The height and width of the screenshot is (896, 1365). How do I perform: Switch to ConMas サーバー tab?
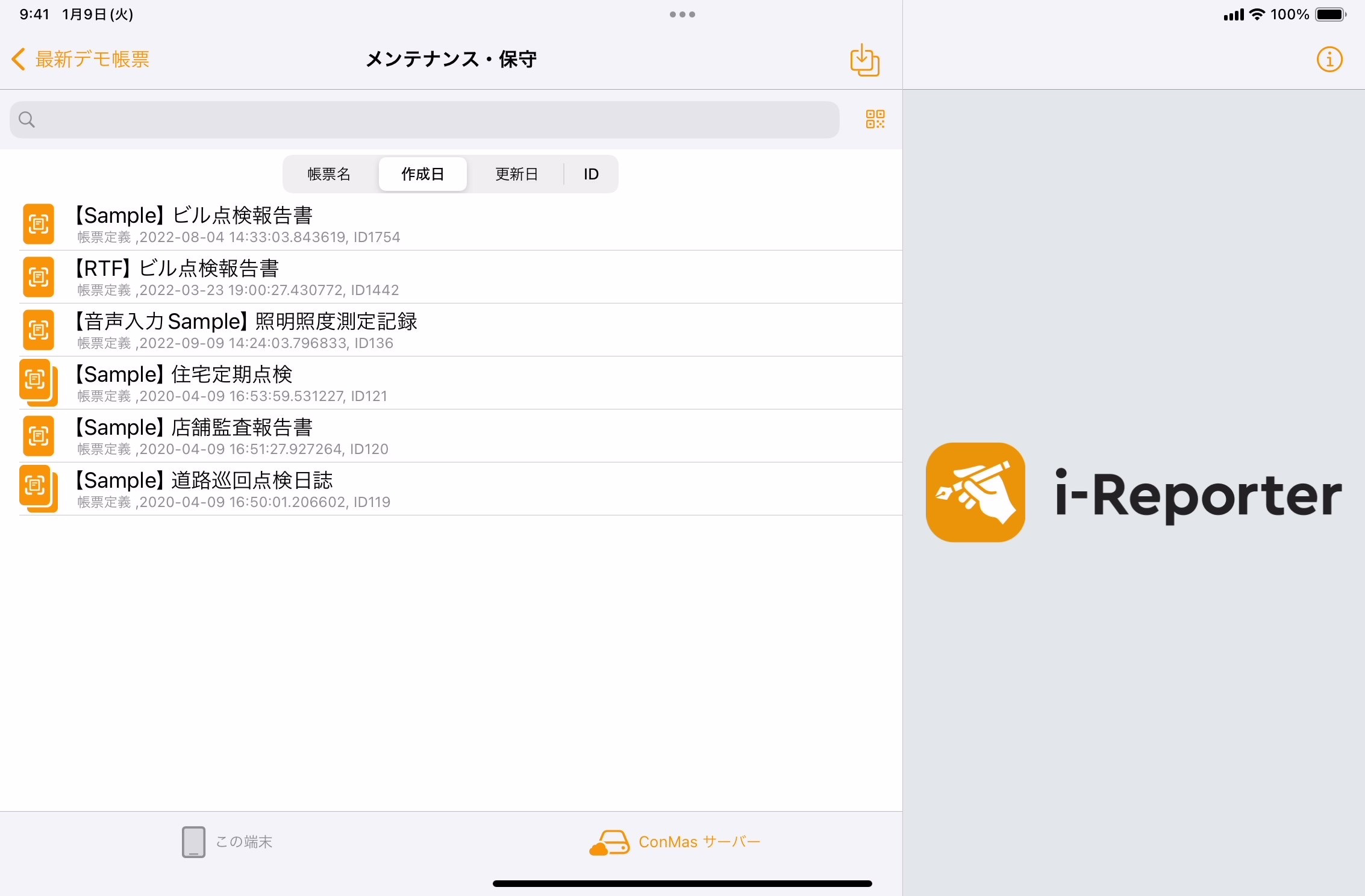675,842
